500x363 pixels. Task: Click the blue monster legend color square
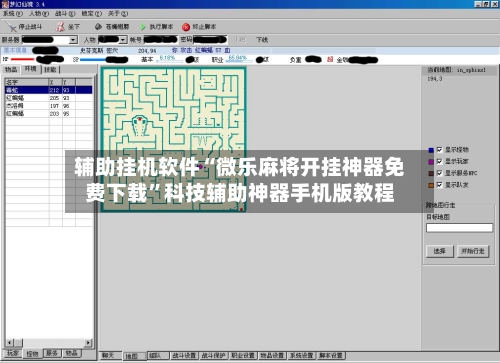click(x=431, y=150)
